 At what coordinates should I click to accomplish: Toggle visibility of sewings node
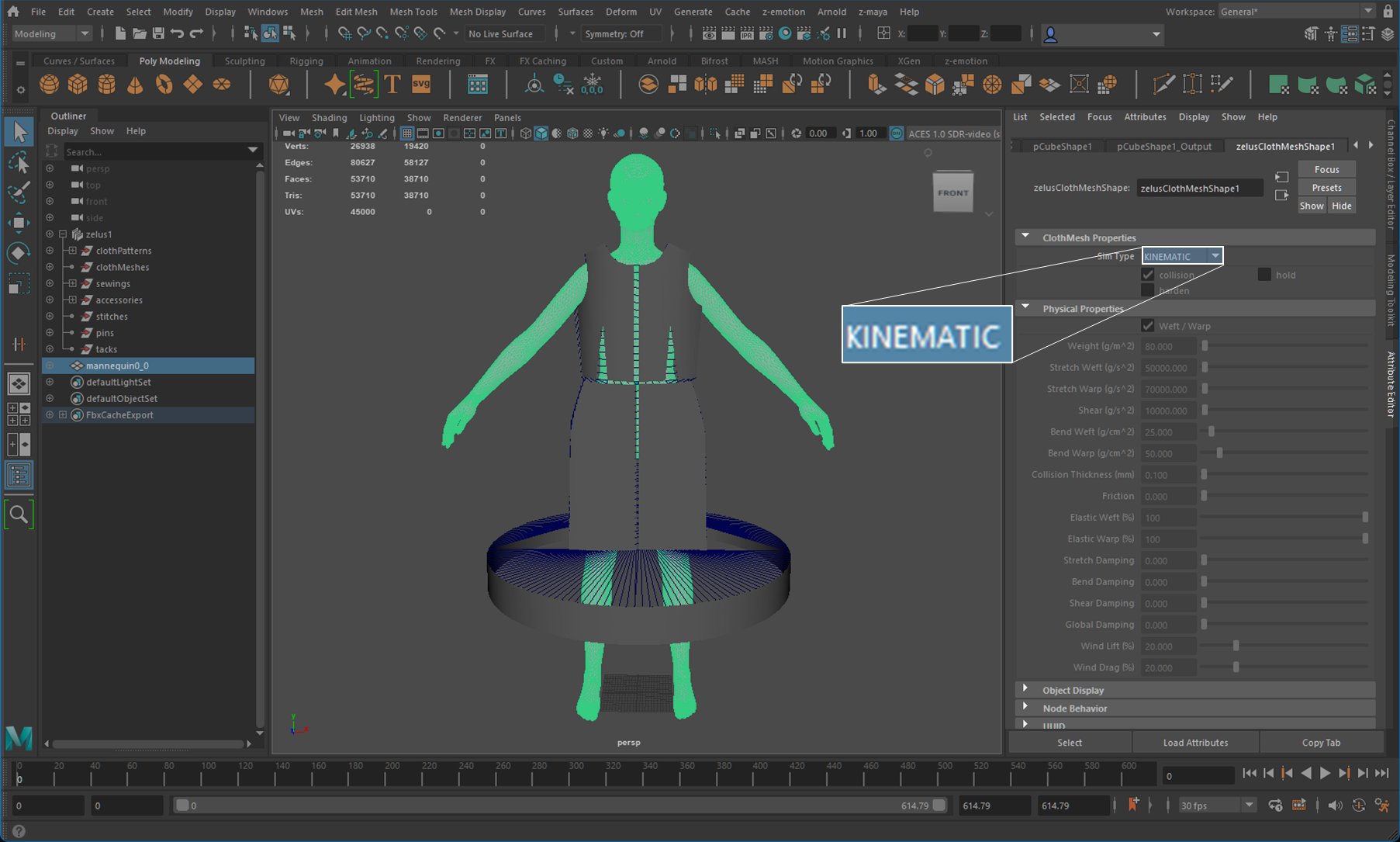pos(50,283)
